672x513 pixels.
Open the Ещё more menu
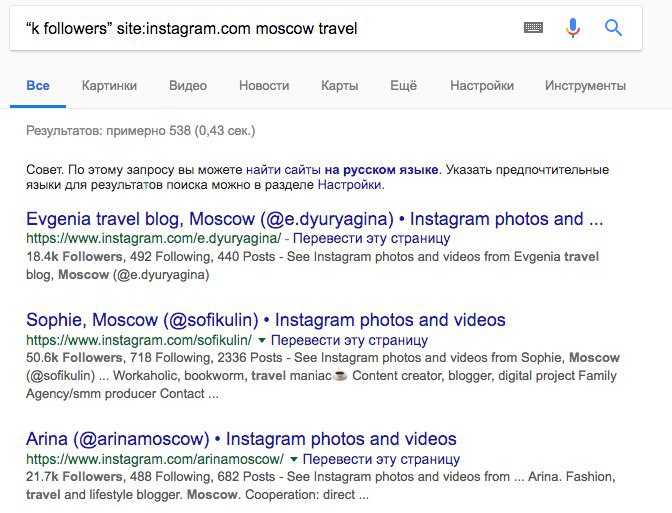(403, 86)
